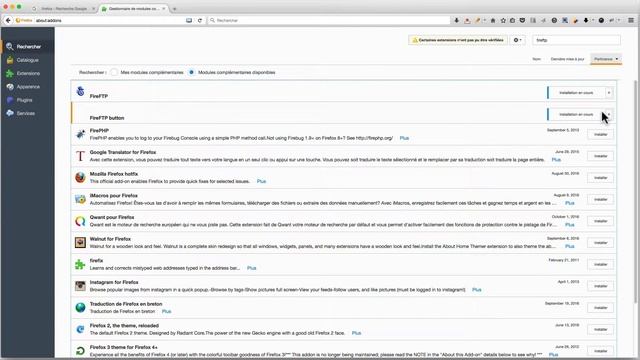Click the Firefox 3 theme green arrow icon

(x=80, y=351)
